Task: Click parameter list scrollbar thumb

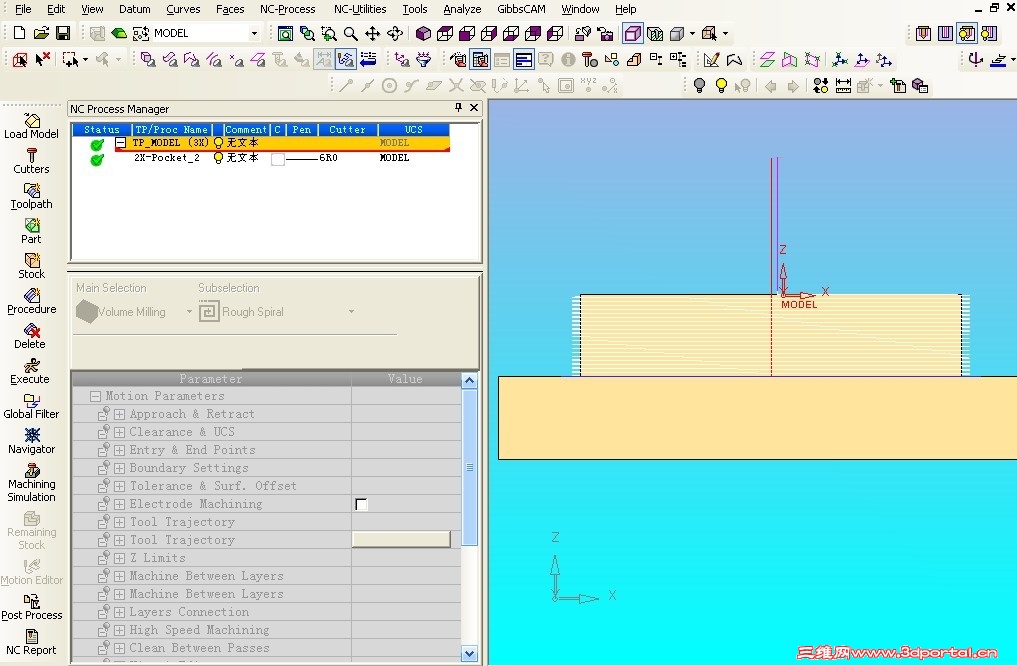Action: [470, 467]
